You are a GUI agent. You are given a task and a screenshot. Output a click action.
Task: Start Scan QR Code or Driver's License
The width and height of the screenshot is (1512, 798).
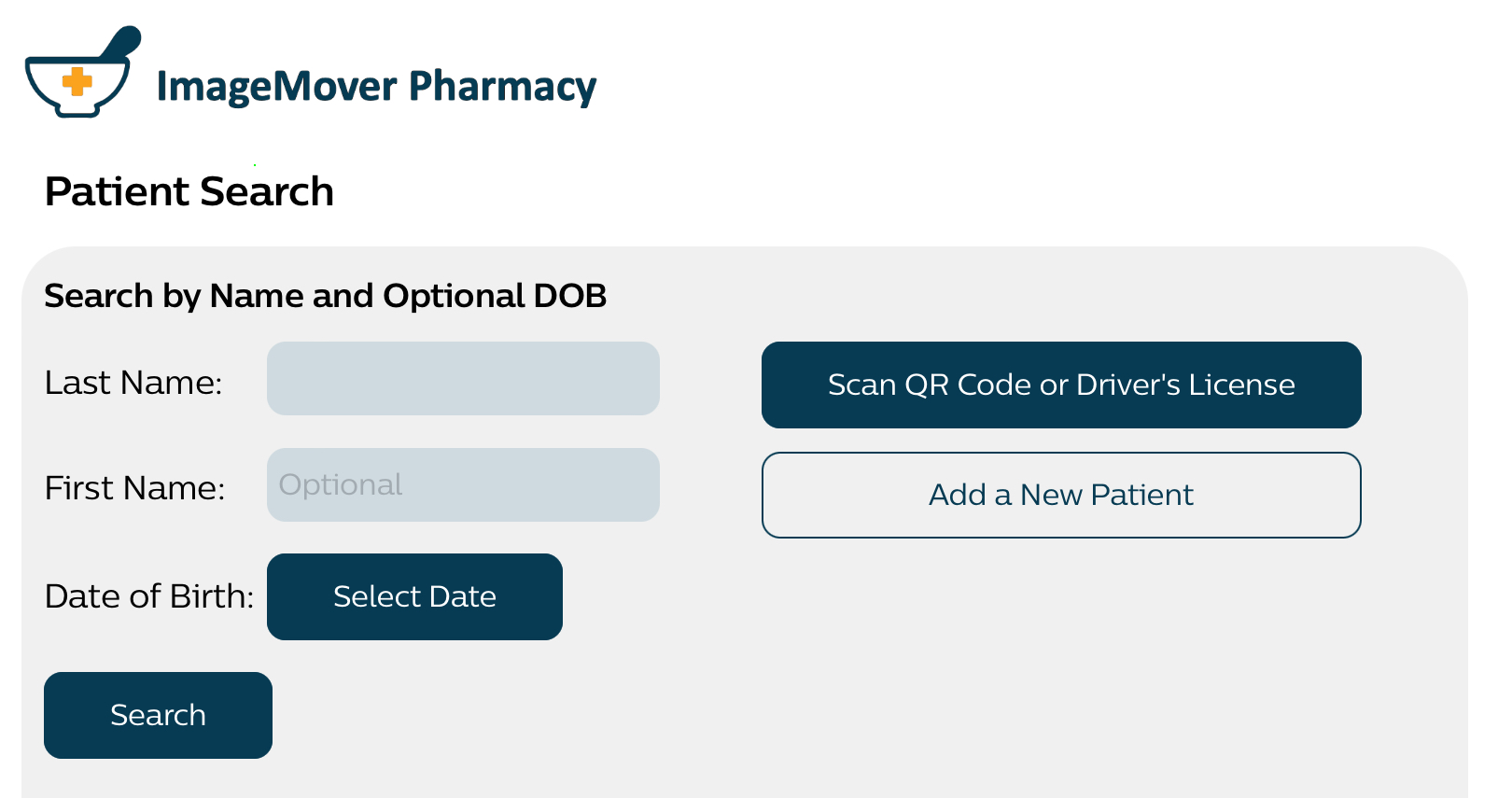point(1061,385)
